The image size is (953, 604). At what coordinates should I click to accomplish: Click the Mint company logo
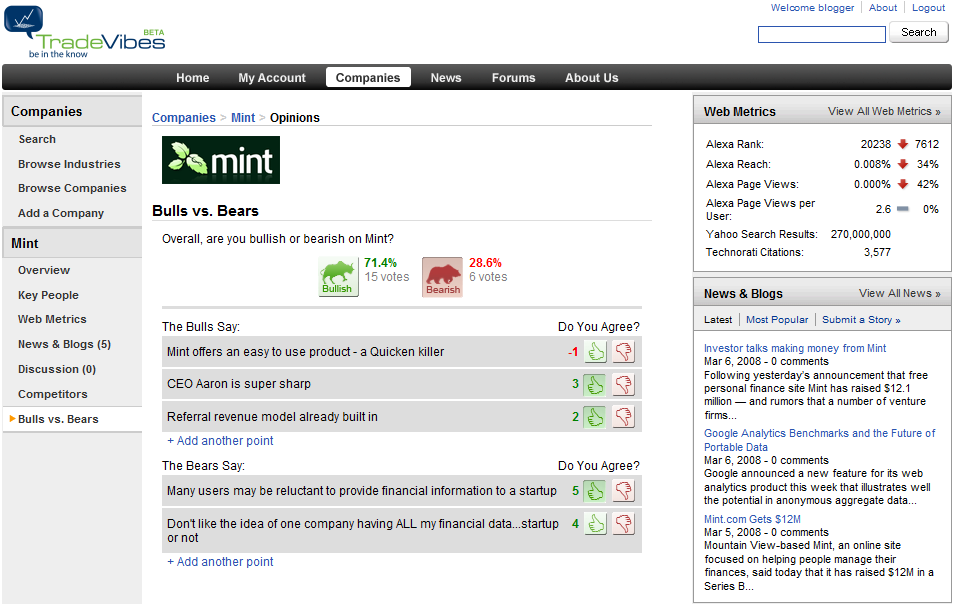pos(221,160)
